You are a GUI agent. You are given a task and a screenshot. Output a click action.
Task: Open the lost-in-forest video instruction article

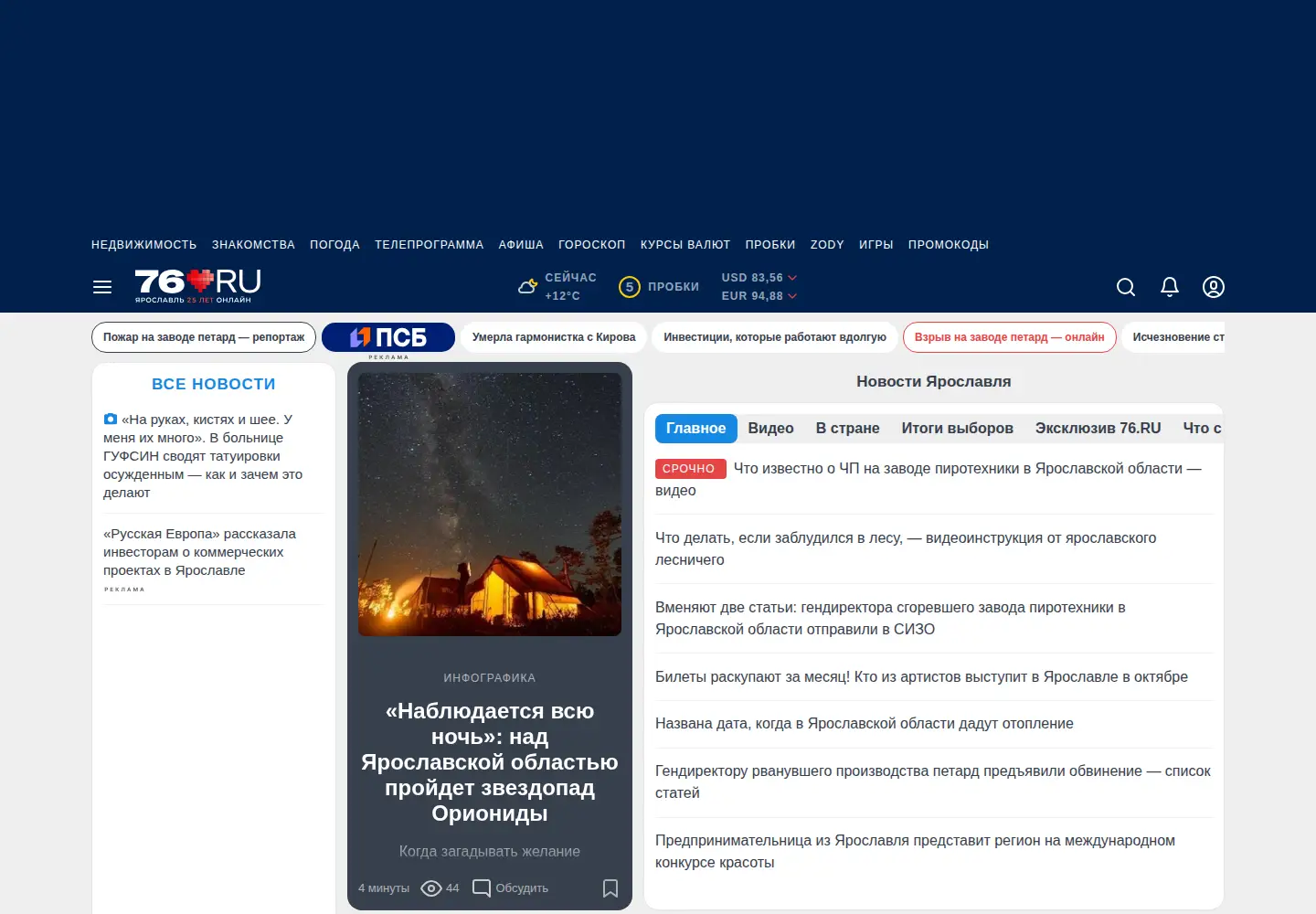(906, 549)
